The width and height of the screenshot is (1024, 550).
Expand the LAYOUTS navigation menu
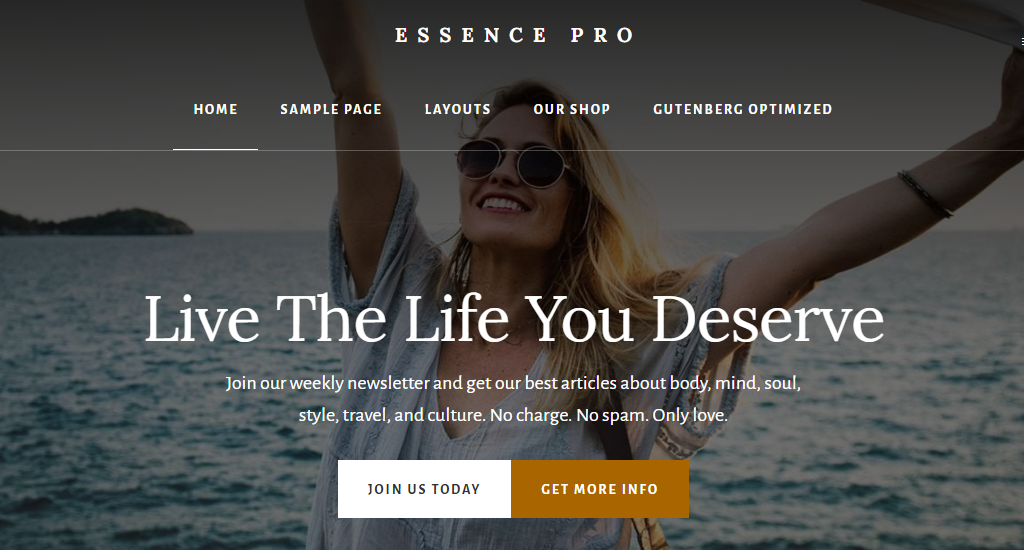pos(458,109)
